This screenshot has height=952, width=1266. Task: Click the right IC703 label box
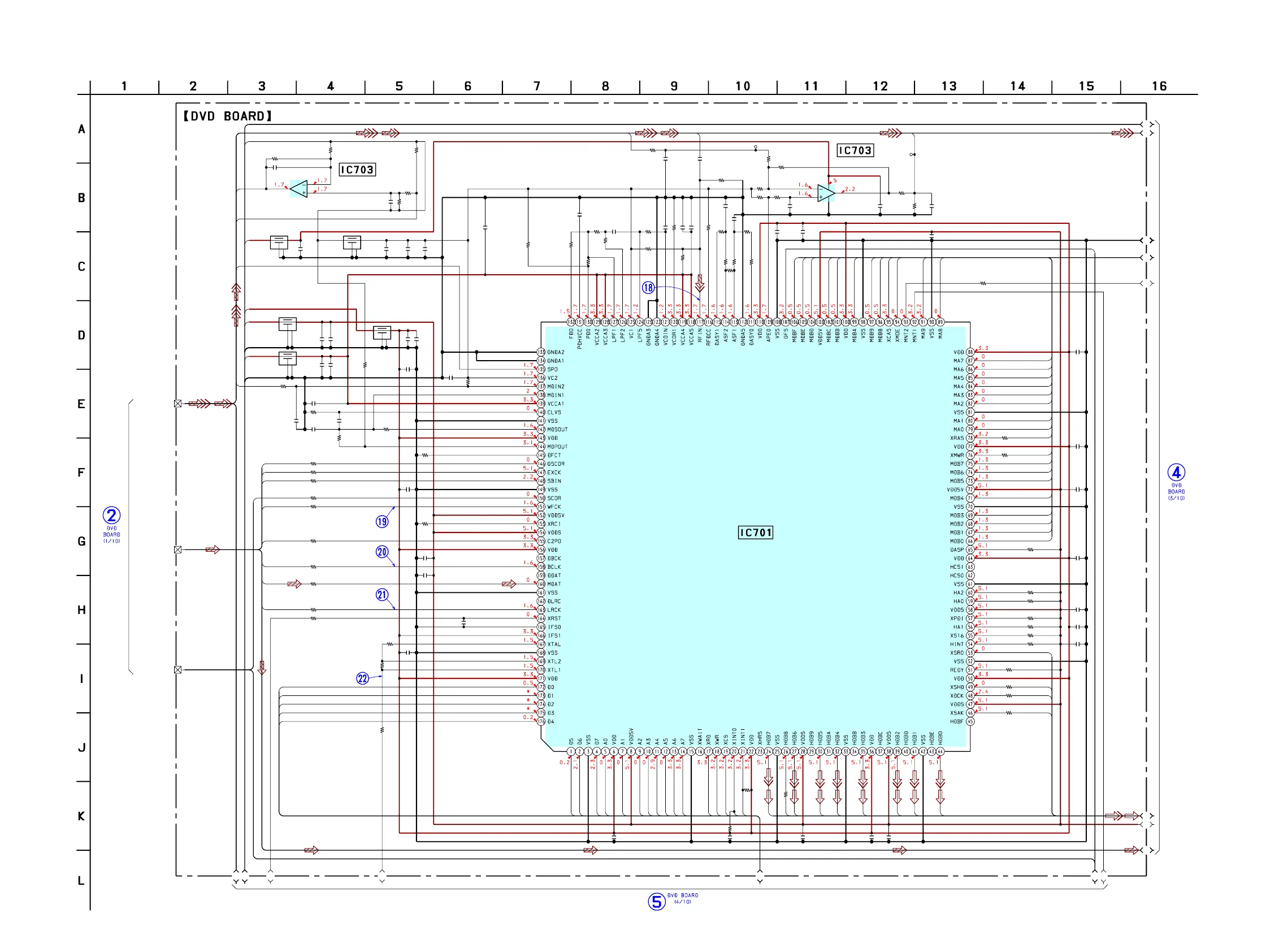coord(855,150)
